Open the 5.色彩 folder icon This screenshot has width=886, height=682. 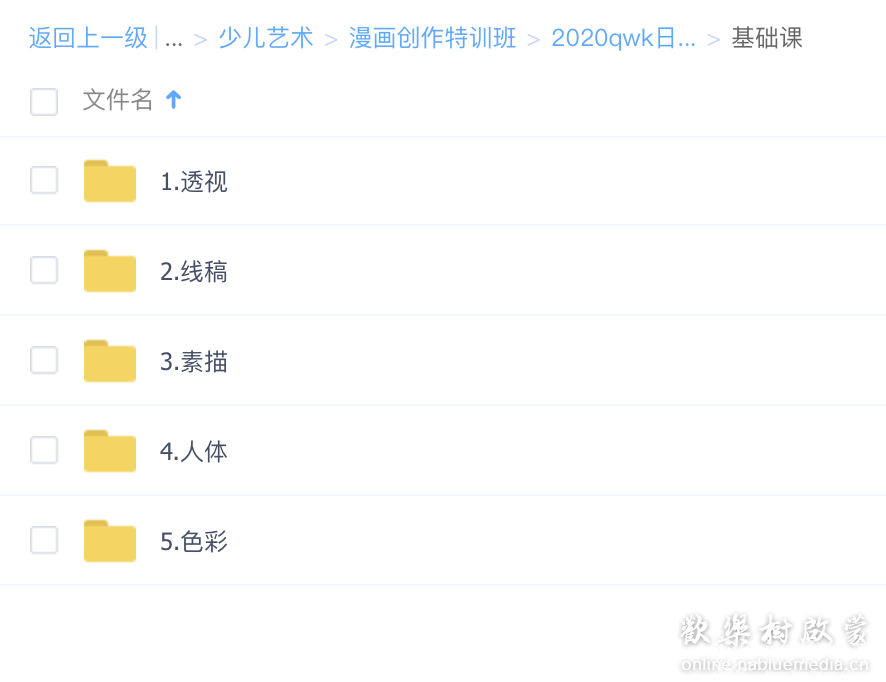click(x=110, y=541)
